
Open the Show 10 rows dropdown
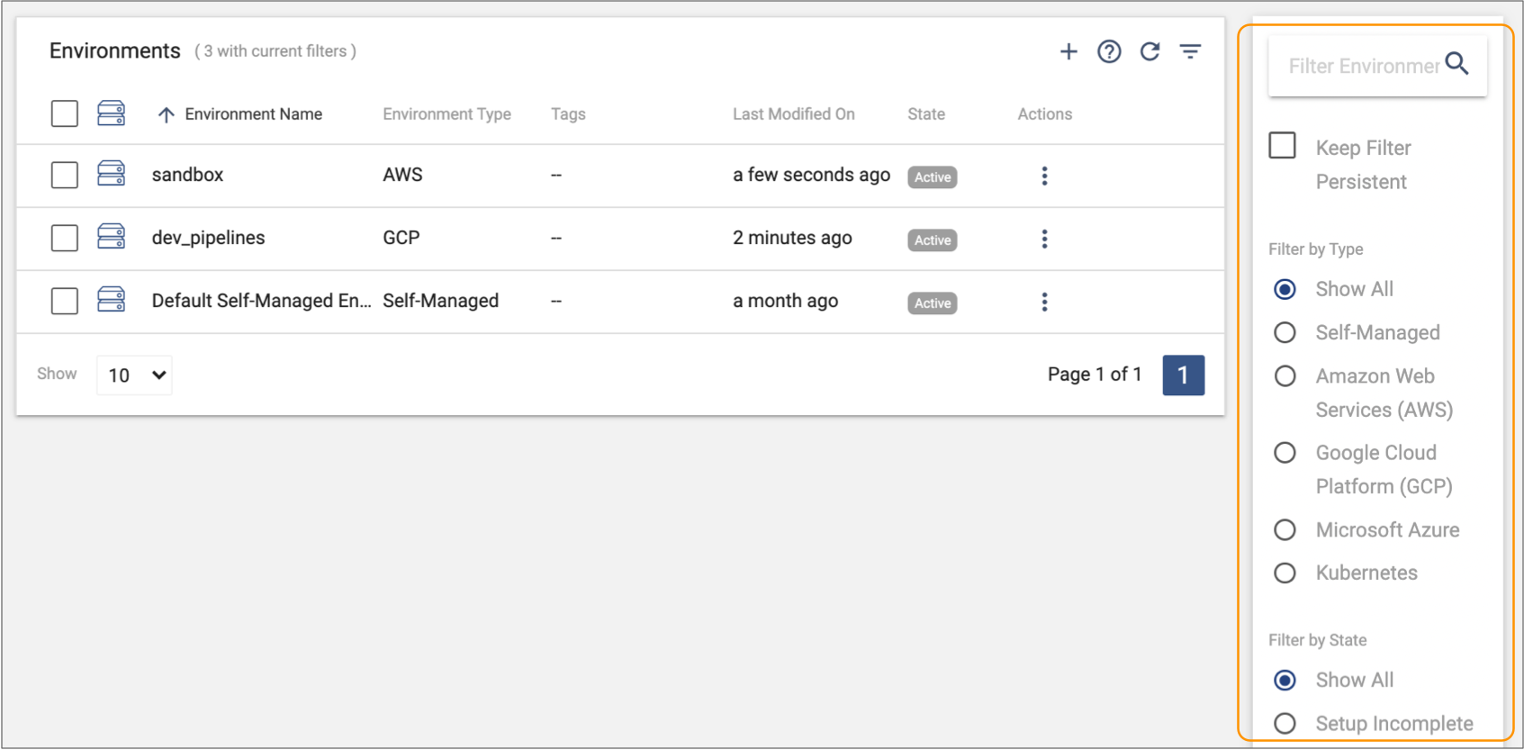click(x=135, y=375)
